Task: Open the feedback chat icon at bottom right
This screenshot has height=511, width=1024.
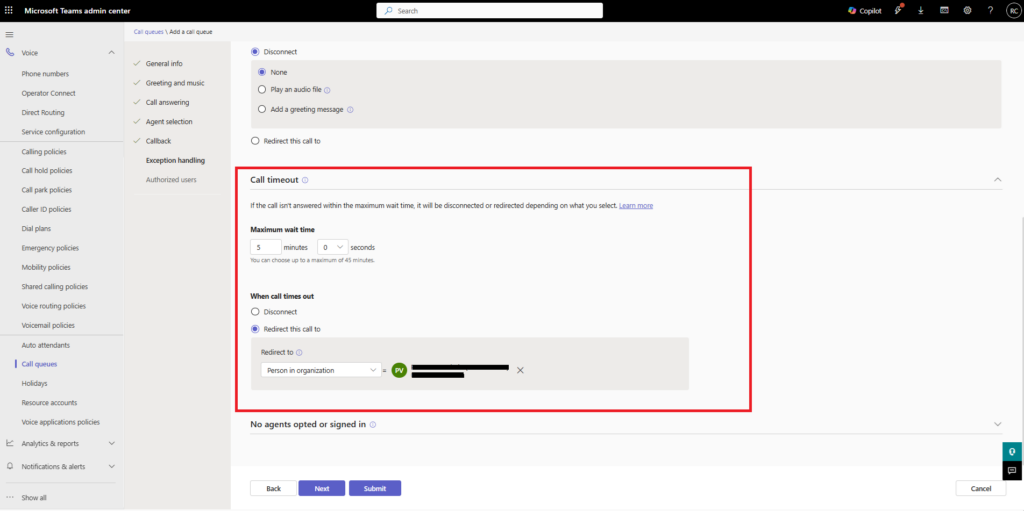Action: 1012,470
